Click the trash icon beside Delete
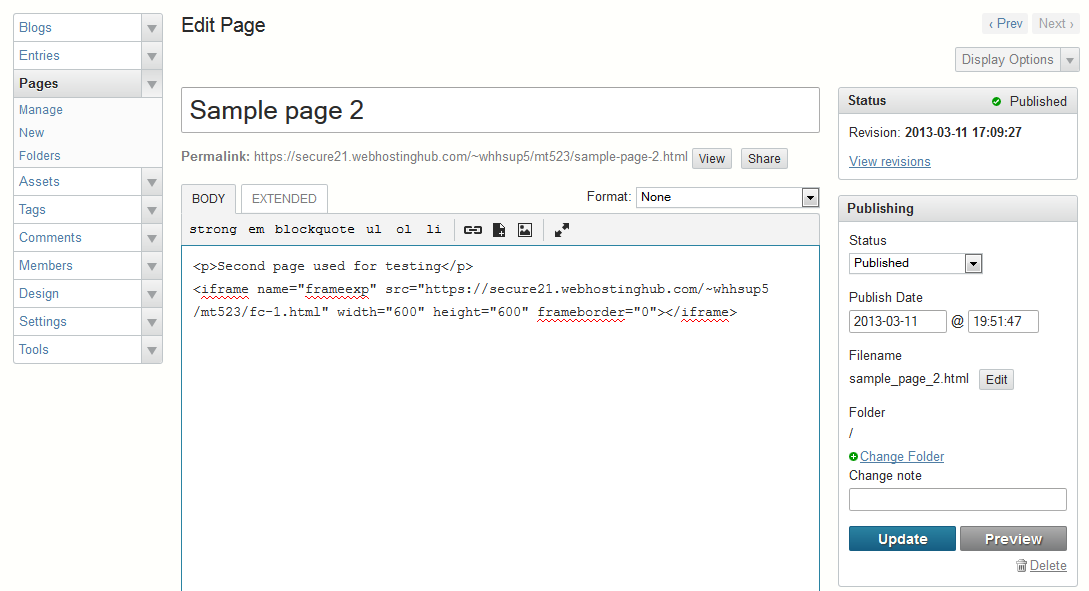This screenshot has height=591, width=1089. pos(1021,566)
